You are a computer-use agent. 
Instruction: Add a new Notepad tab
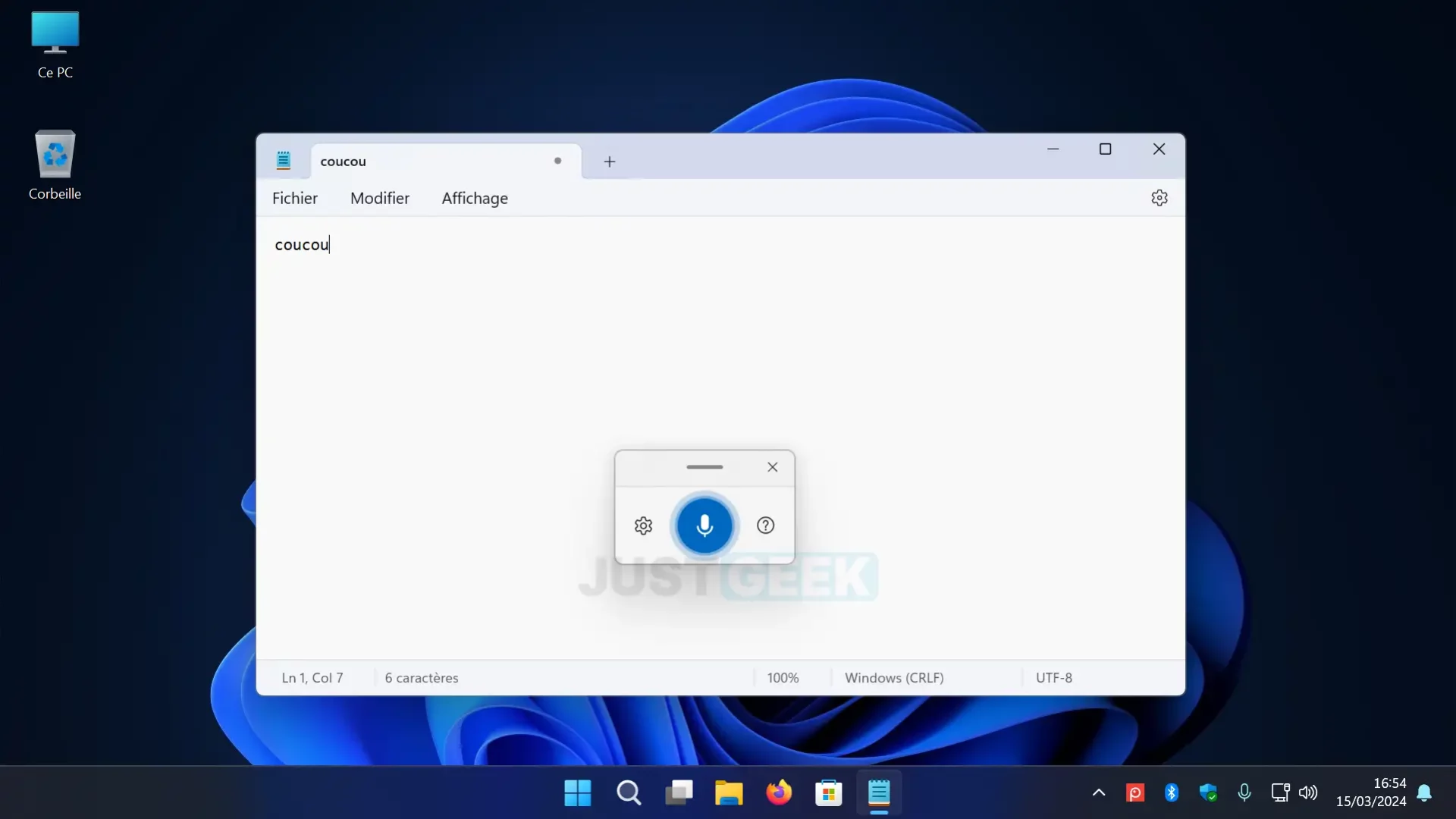[609, 162]
